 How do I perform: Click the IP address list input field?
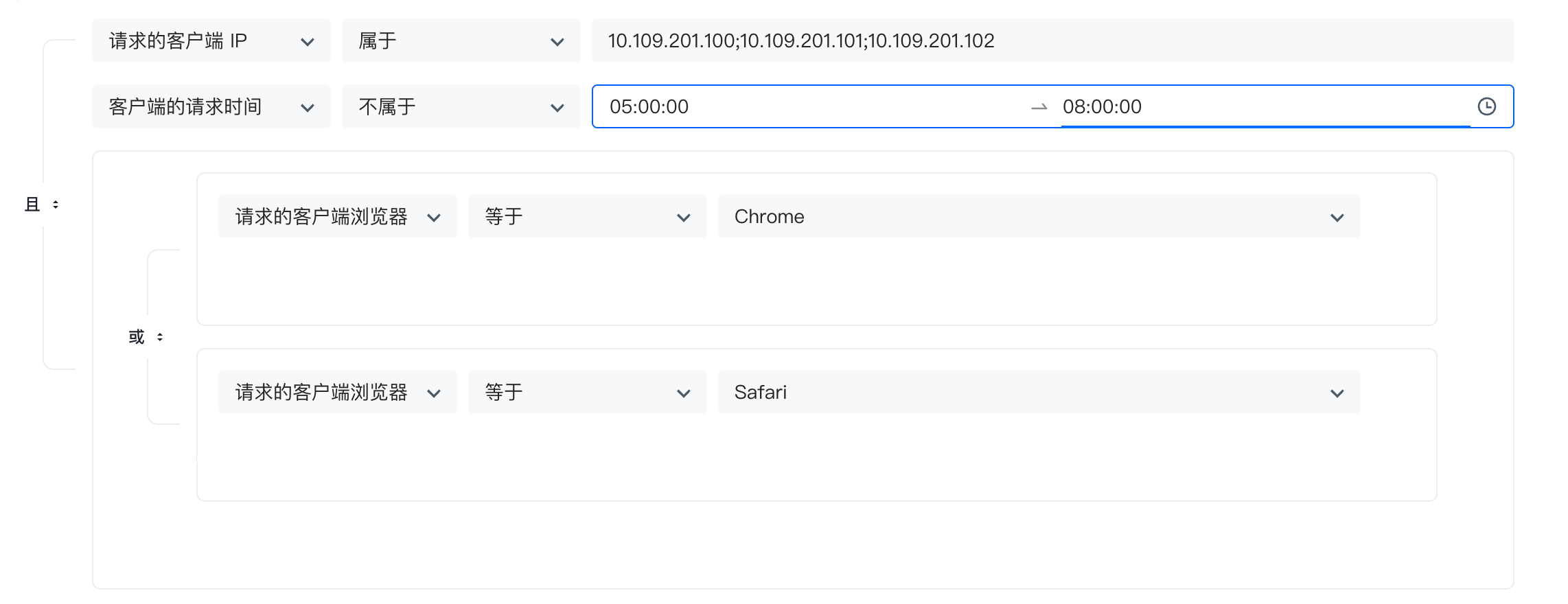pos(1052,41)
